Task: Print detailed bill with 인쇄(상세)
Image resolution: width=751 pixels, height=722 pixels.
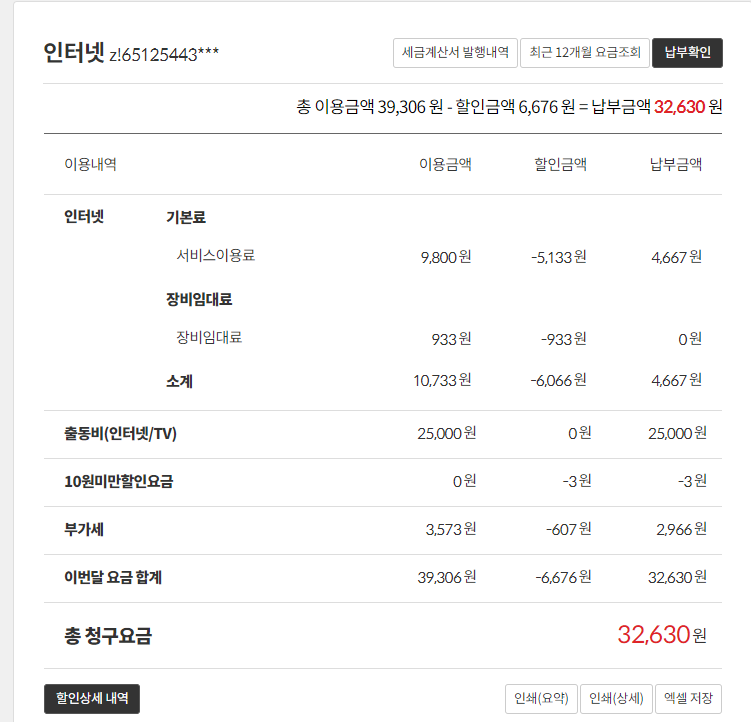Action: (x=616, y=699)
